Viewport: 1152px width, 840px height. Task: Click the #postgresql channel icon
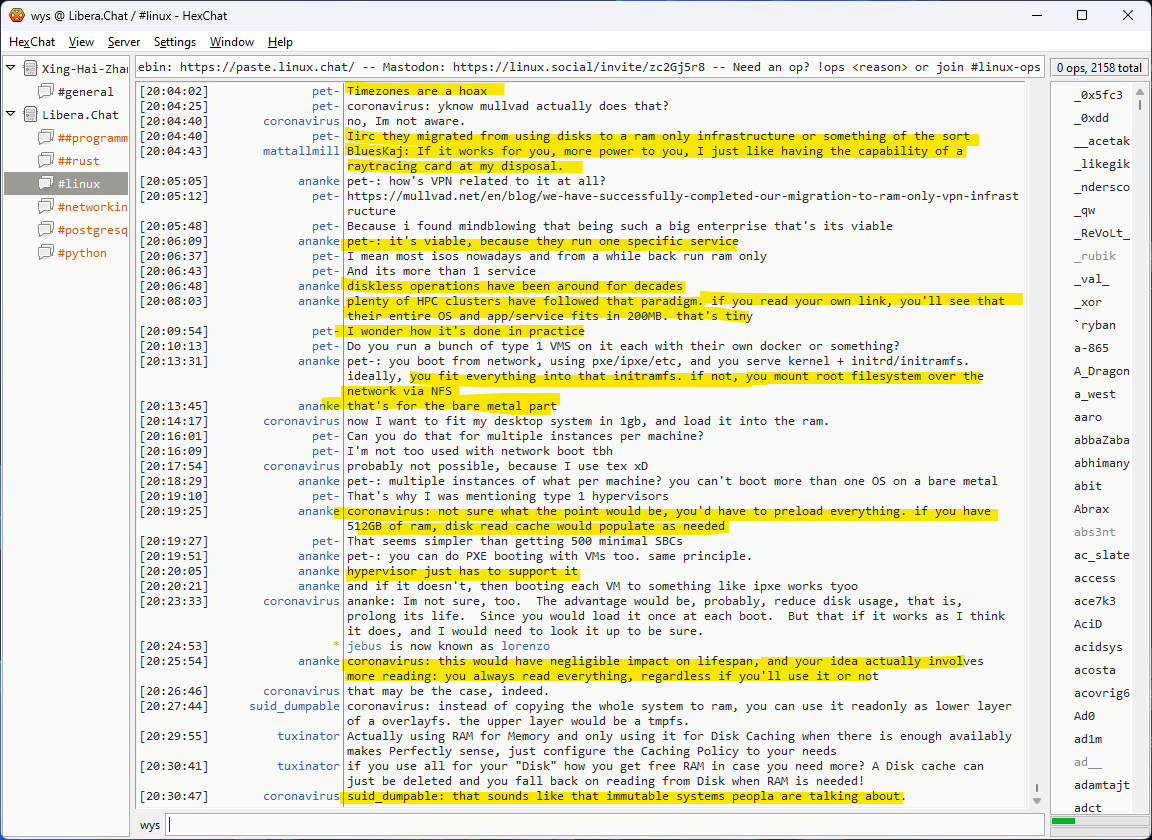click(45, 230)
